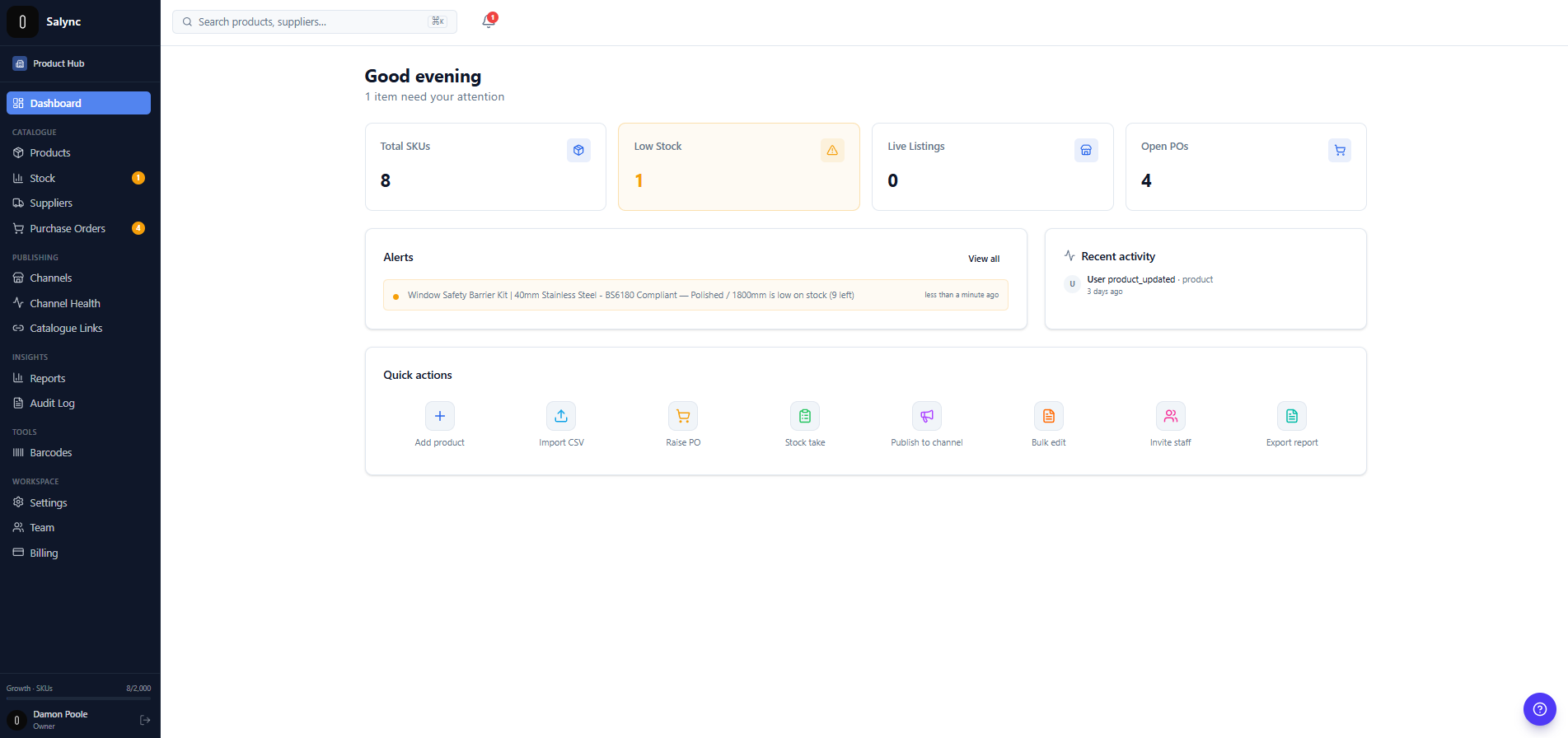
Task: Click the Open POs cart icon
Action: [x=1340, y=150]
